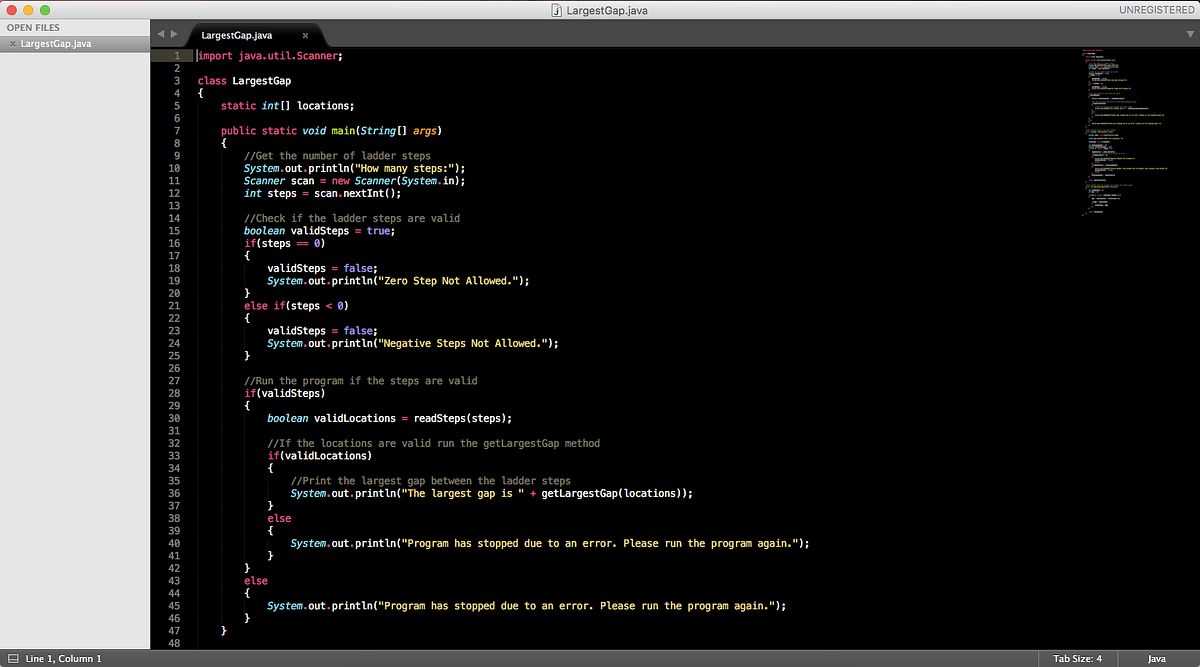This screenshot has height=667, width=1200.
Task: Click line number 10 in the gutter
Action: pos(173,167)
